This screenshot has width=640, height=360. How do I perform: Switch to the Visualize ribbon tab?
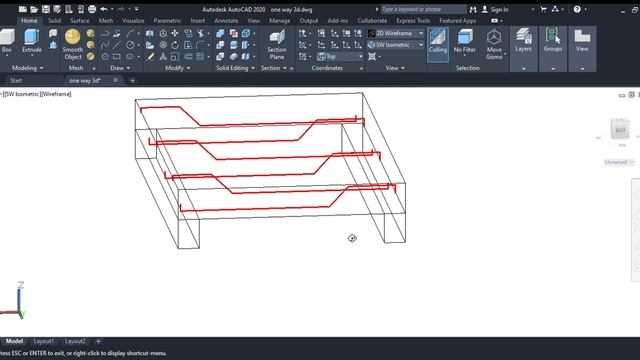(x=133, y=20)
